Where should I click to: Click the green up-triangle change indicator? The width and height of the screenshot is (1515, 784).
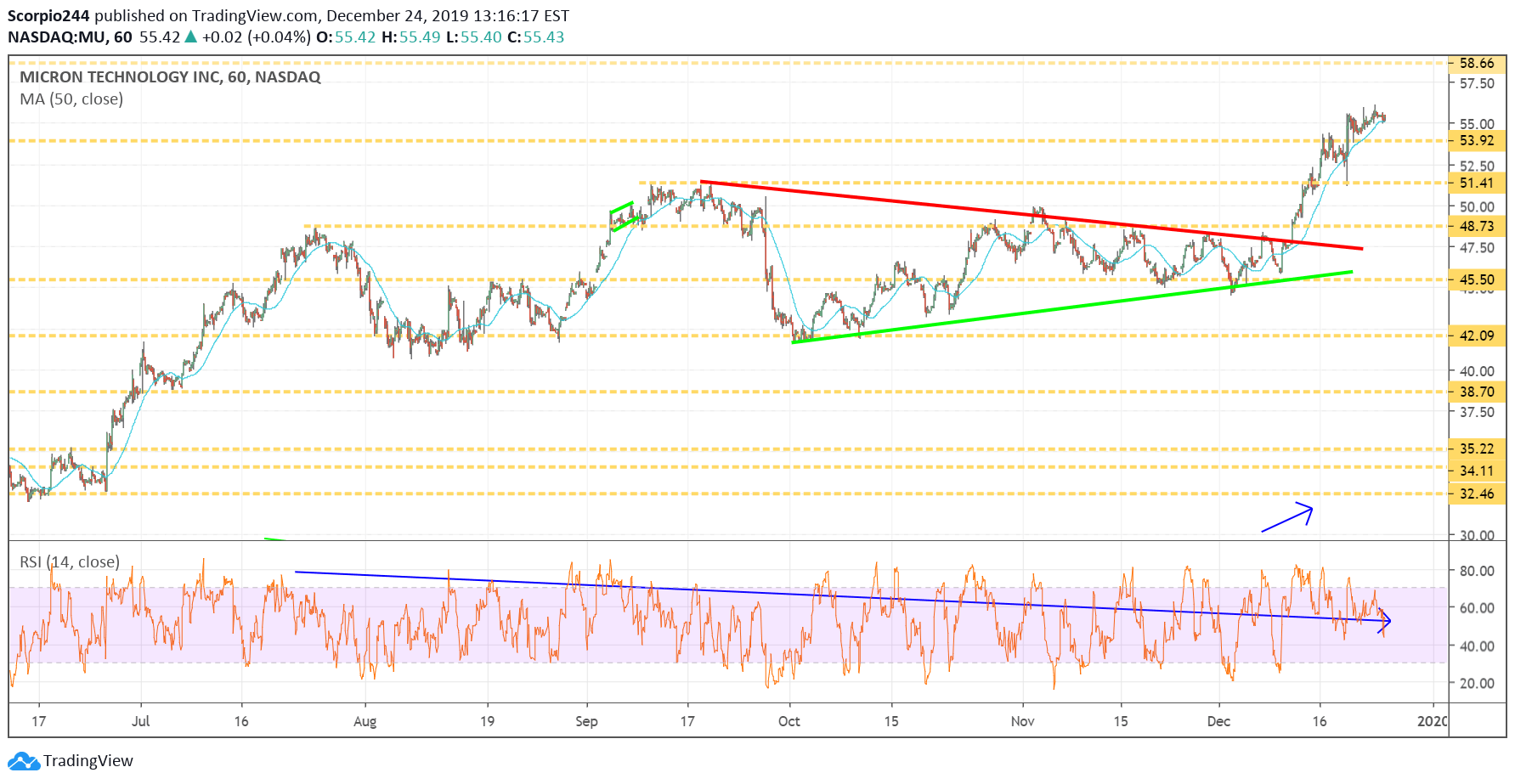click(x=191, y=37)
